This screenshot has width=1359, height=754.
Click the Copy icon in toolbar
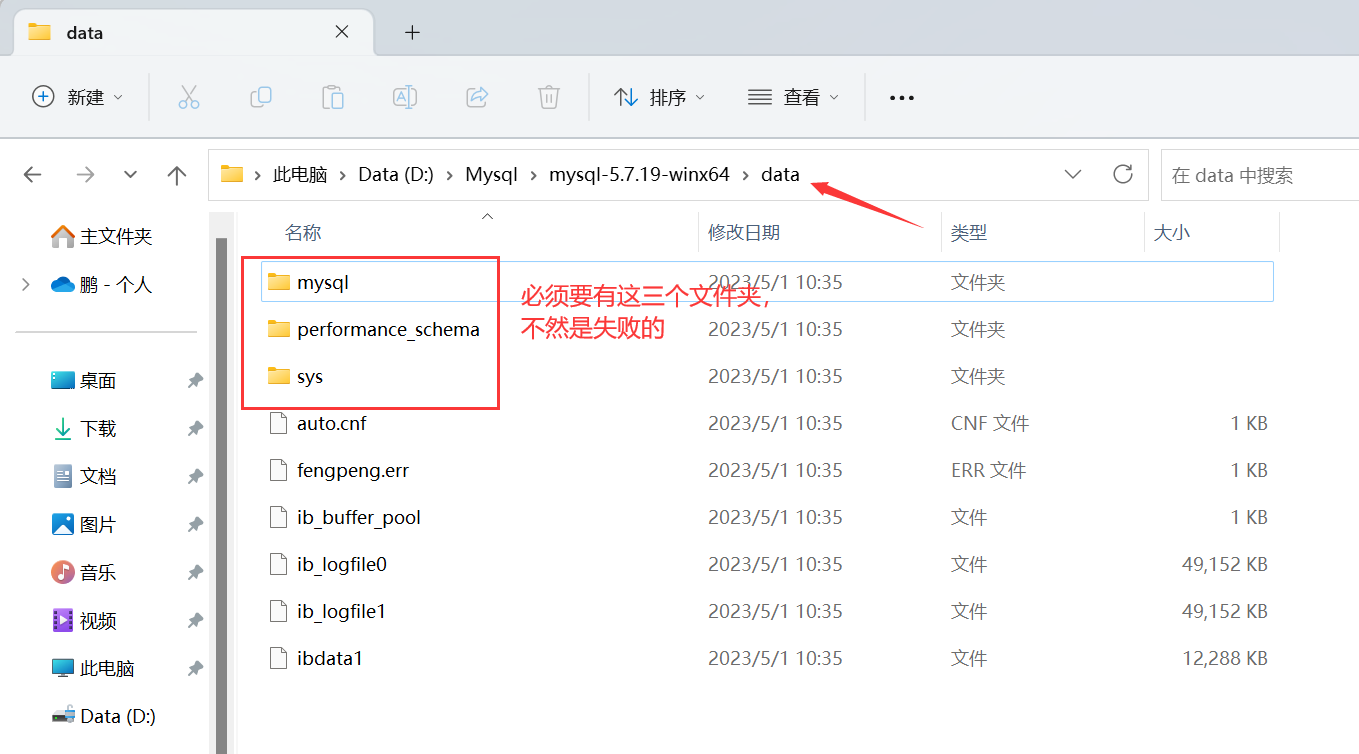[x=260, y=97]
